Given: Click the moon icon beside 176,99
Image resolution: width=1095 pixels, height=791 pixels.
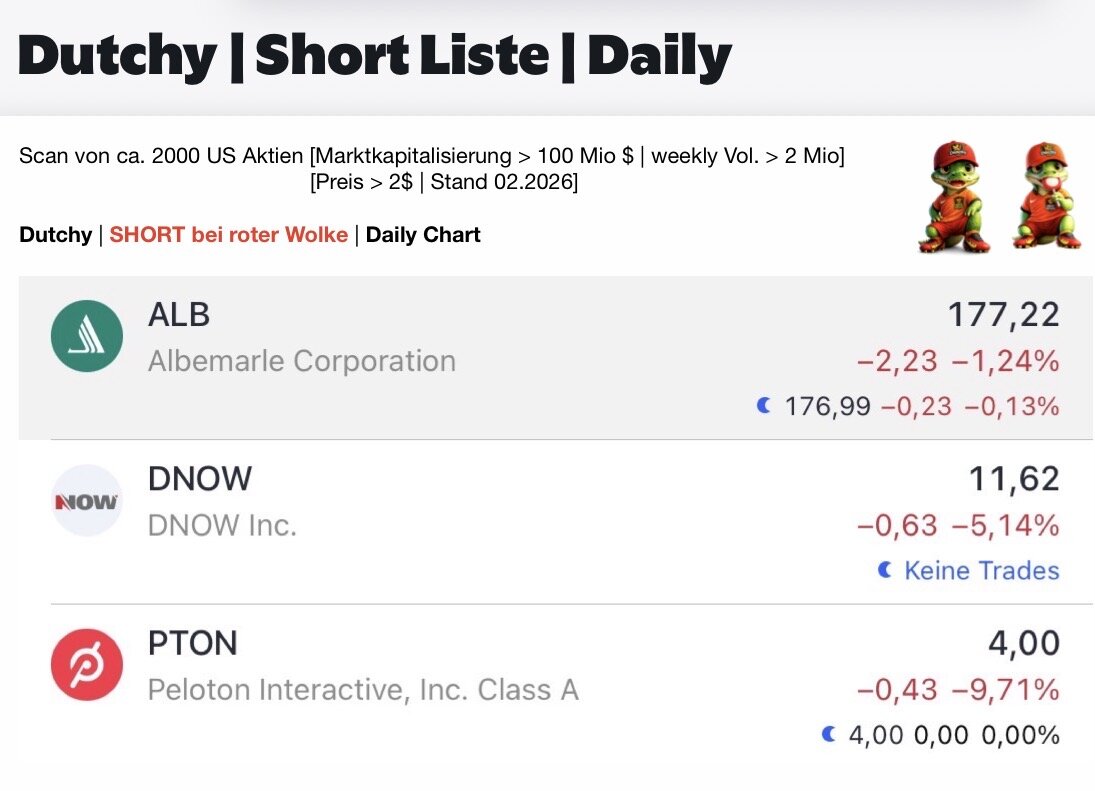Looking at the screenshot, I should point(764,405).
